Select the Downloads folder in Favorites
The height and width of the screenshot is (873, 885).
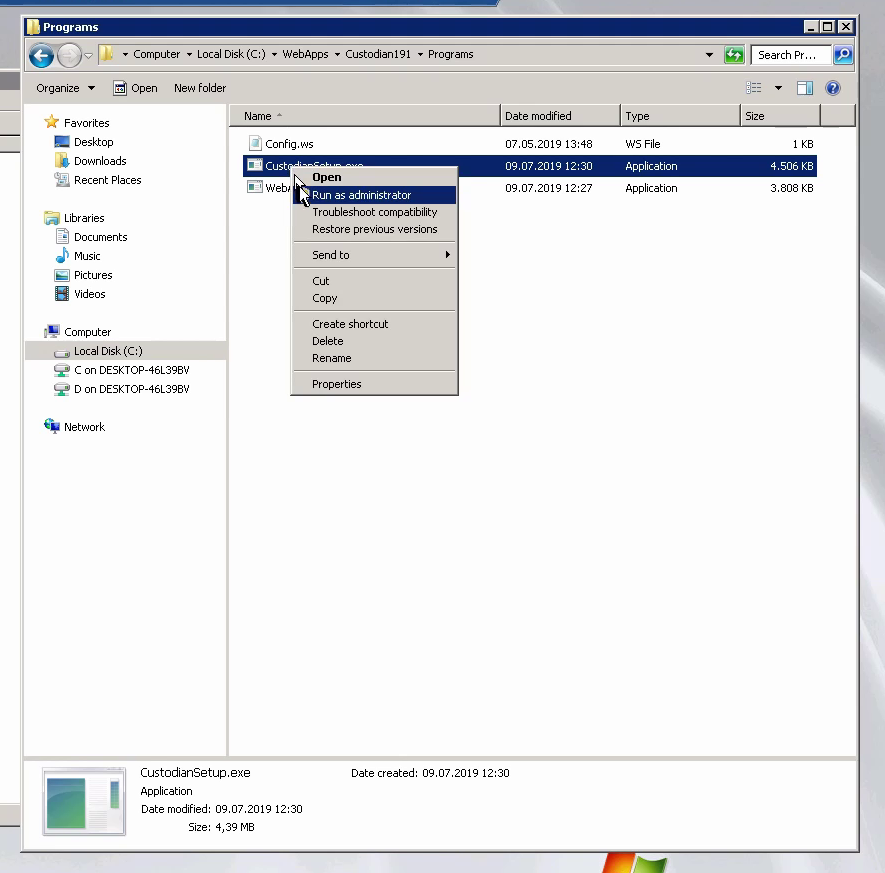pos(99,161)
